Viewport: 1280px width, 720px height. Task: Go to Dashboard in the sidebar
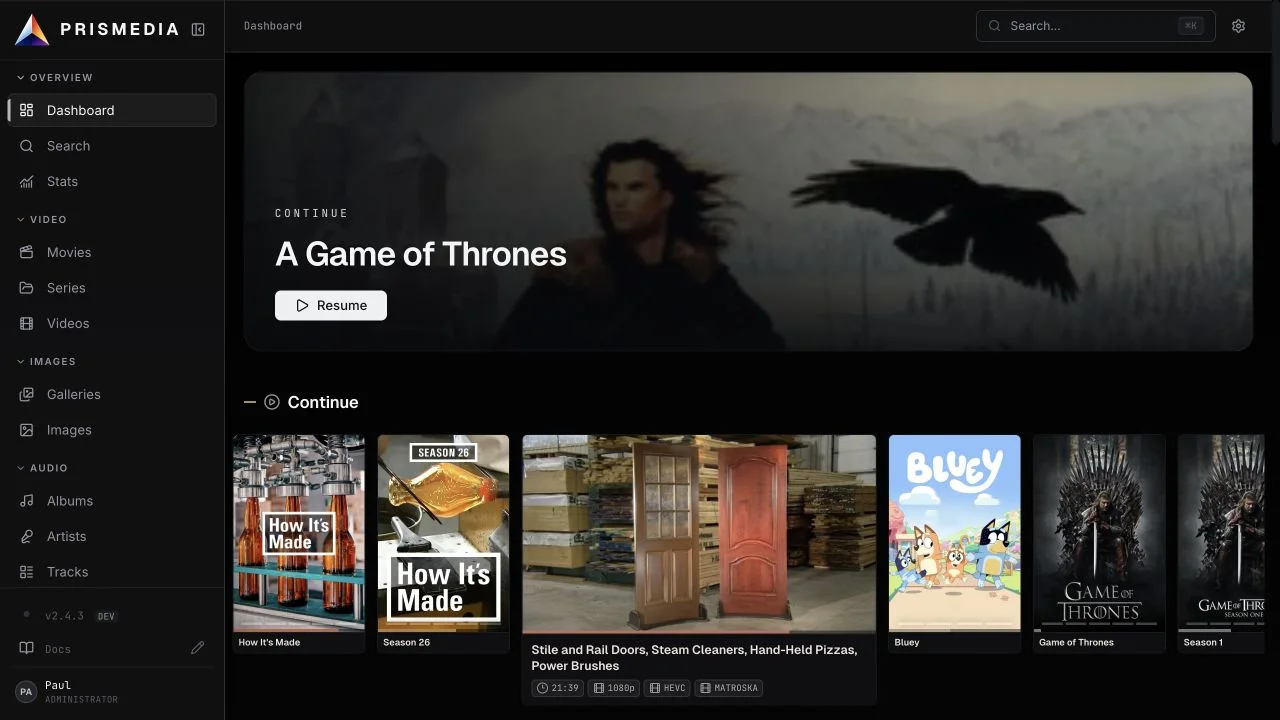click(112, 110)
